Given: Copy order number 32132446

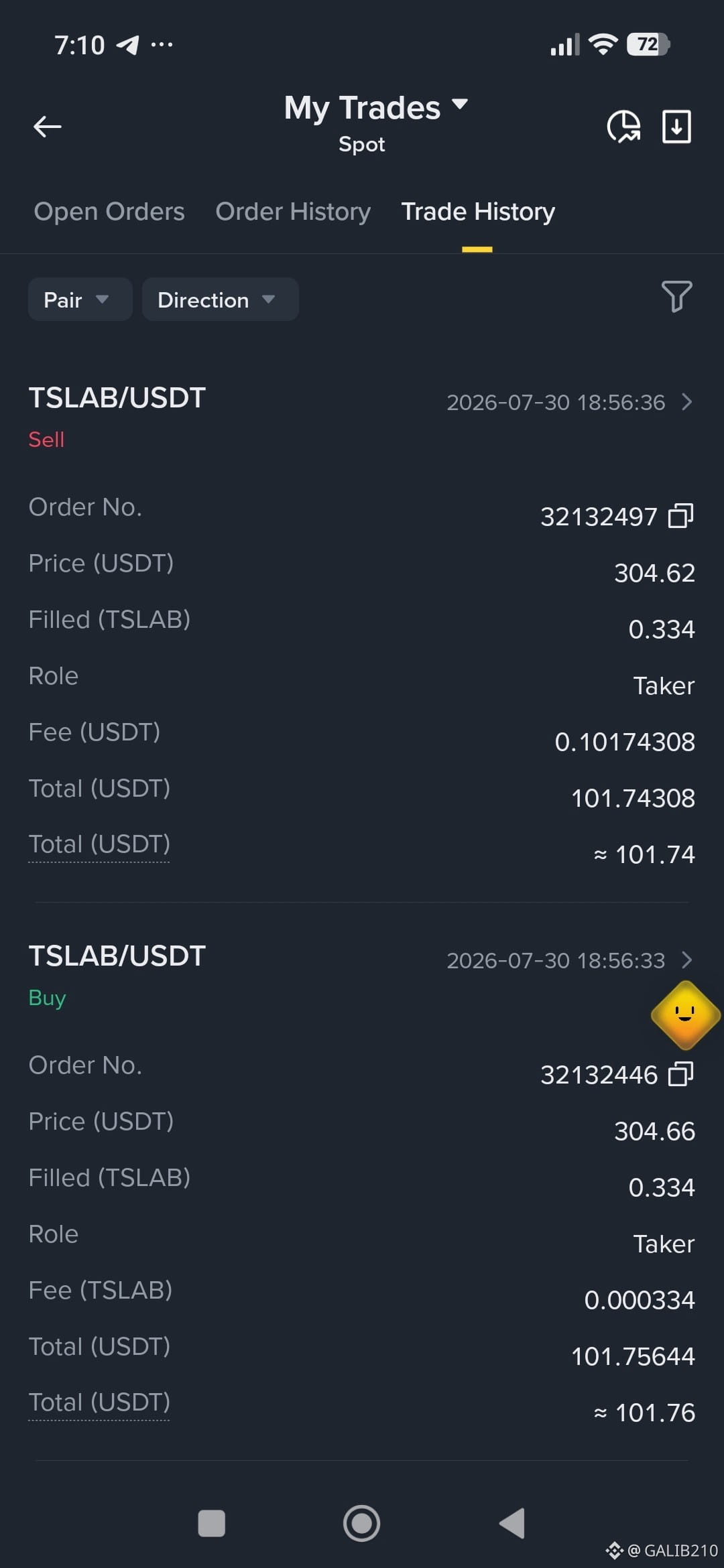Looking at the screenshot, I should coord(680,1074).
